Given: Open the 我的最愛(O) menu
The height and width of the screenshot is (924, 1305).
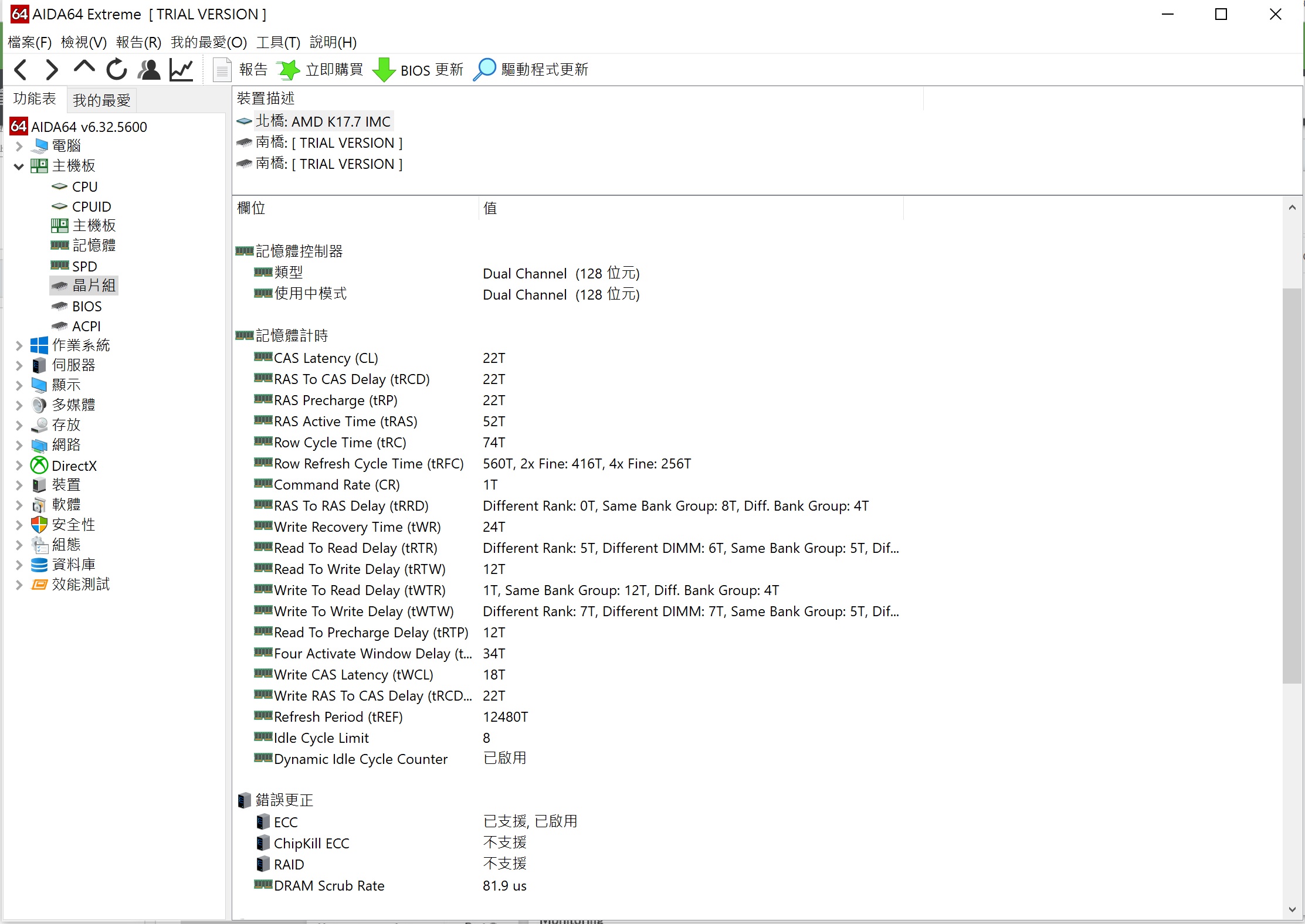Looking at the screenshot, I should coord(209,42).
